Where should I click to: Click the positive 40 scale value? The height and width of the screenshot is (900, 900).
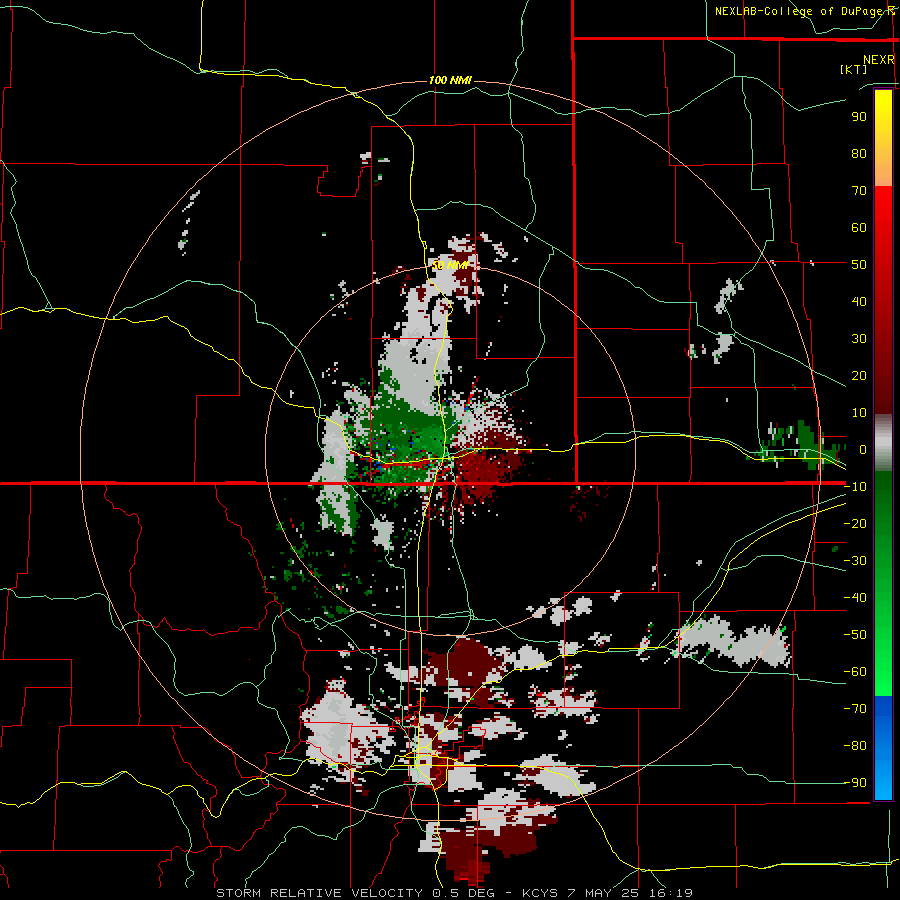coord(859,302)
